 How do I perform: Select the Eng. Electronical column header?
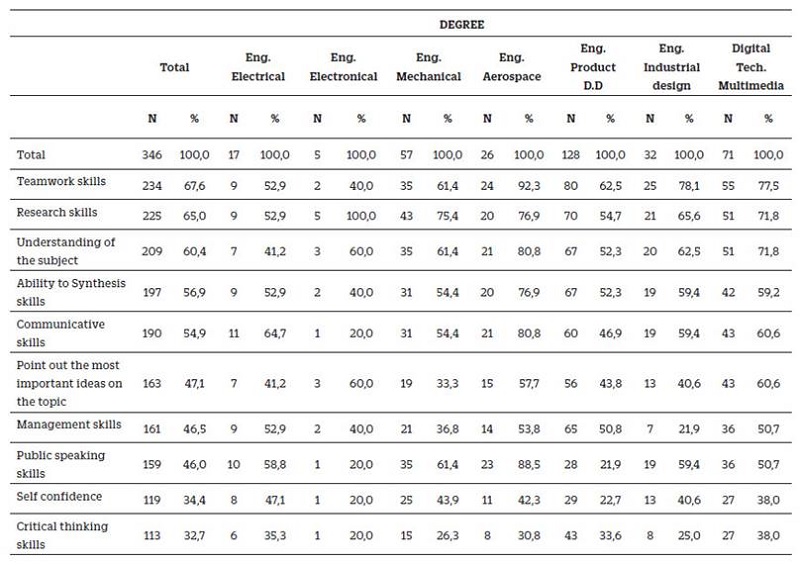click(343, 68)
